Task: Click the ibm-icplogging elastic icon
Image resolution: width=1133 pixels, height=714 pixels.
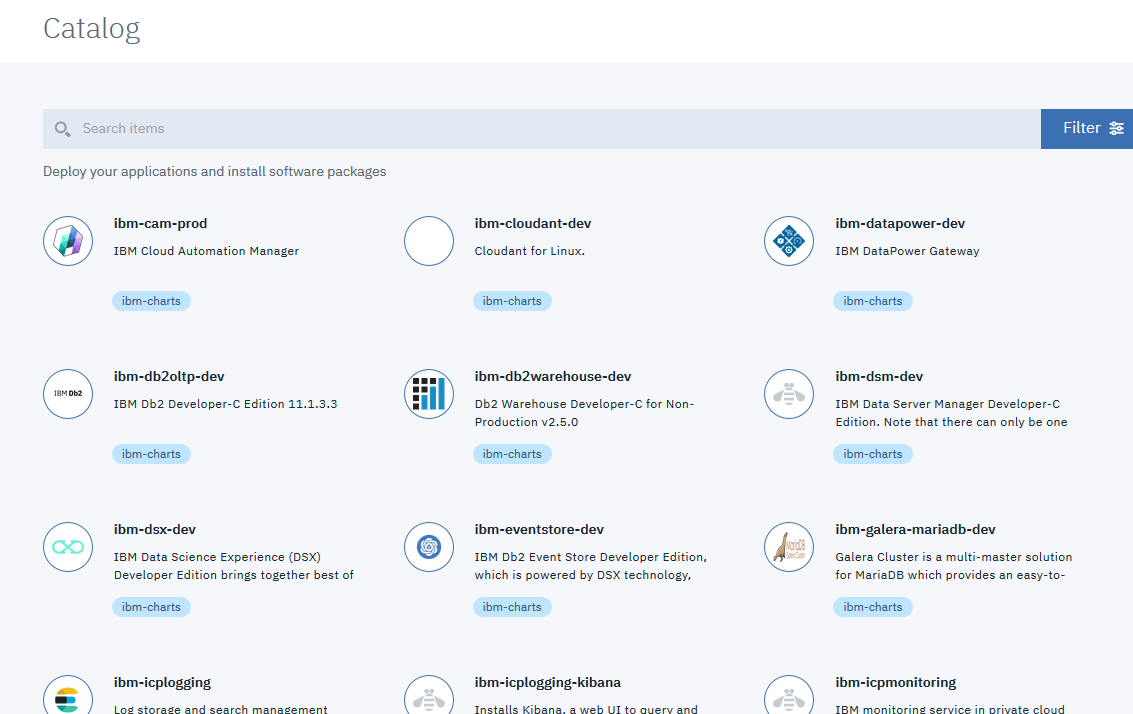Action: pyautogui.click(x=68, y=694)
